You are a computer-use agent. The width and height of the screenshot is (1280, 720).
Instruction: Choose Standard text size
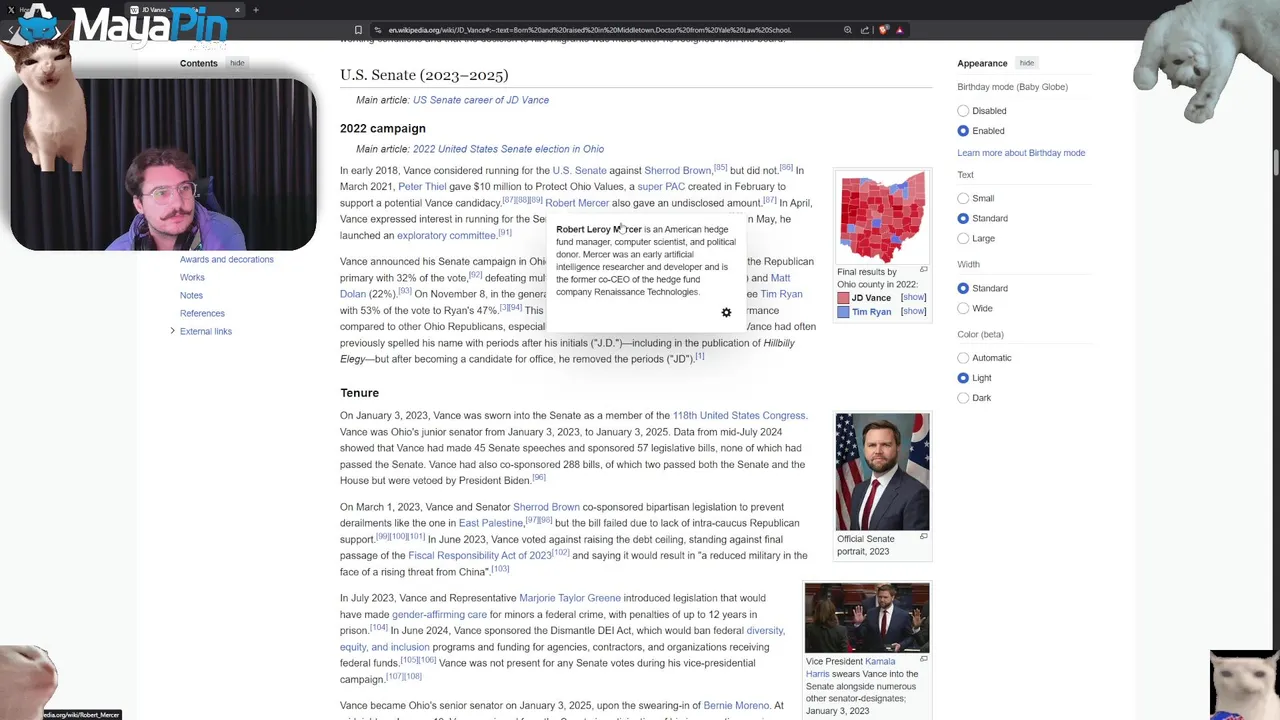[963, 218]
